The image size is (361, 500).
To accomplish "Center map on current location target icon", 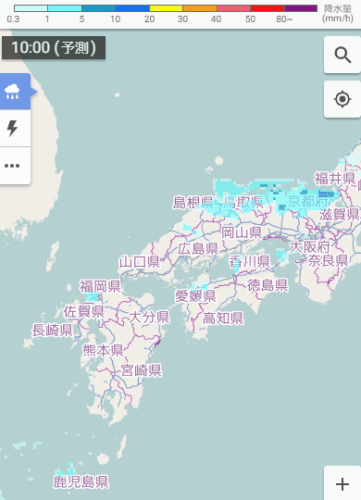I will coord(342,99).
